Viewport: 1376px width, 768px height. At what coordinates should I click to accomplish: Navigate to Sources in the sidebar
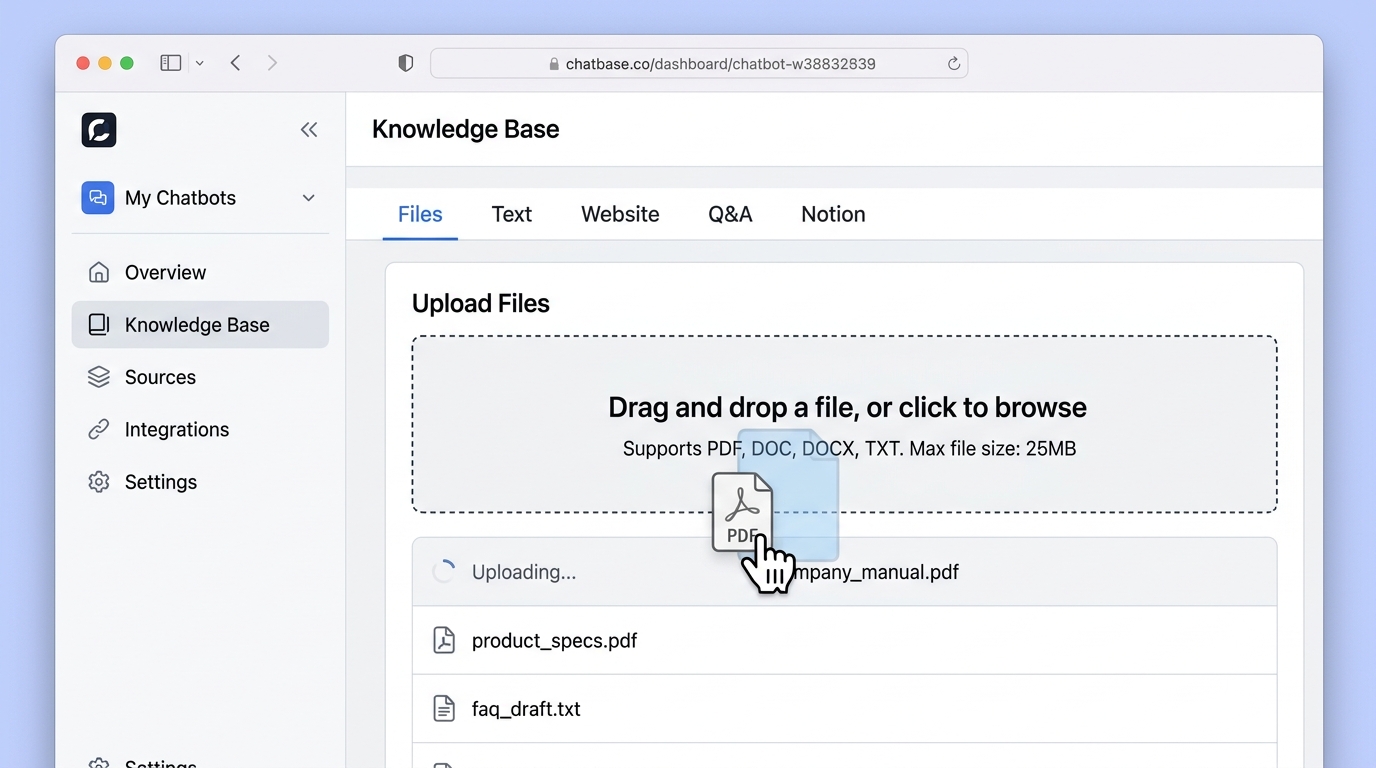point(160,377)
